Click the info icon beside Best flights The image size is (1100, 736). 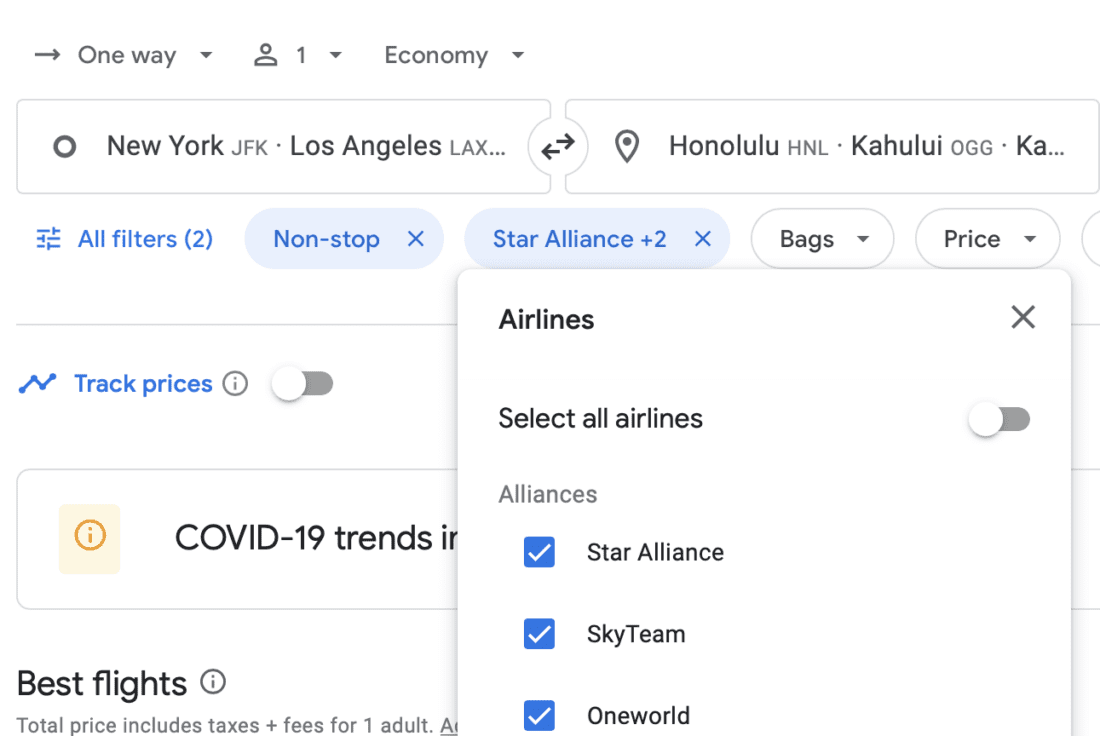(x=213, y=682)
